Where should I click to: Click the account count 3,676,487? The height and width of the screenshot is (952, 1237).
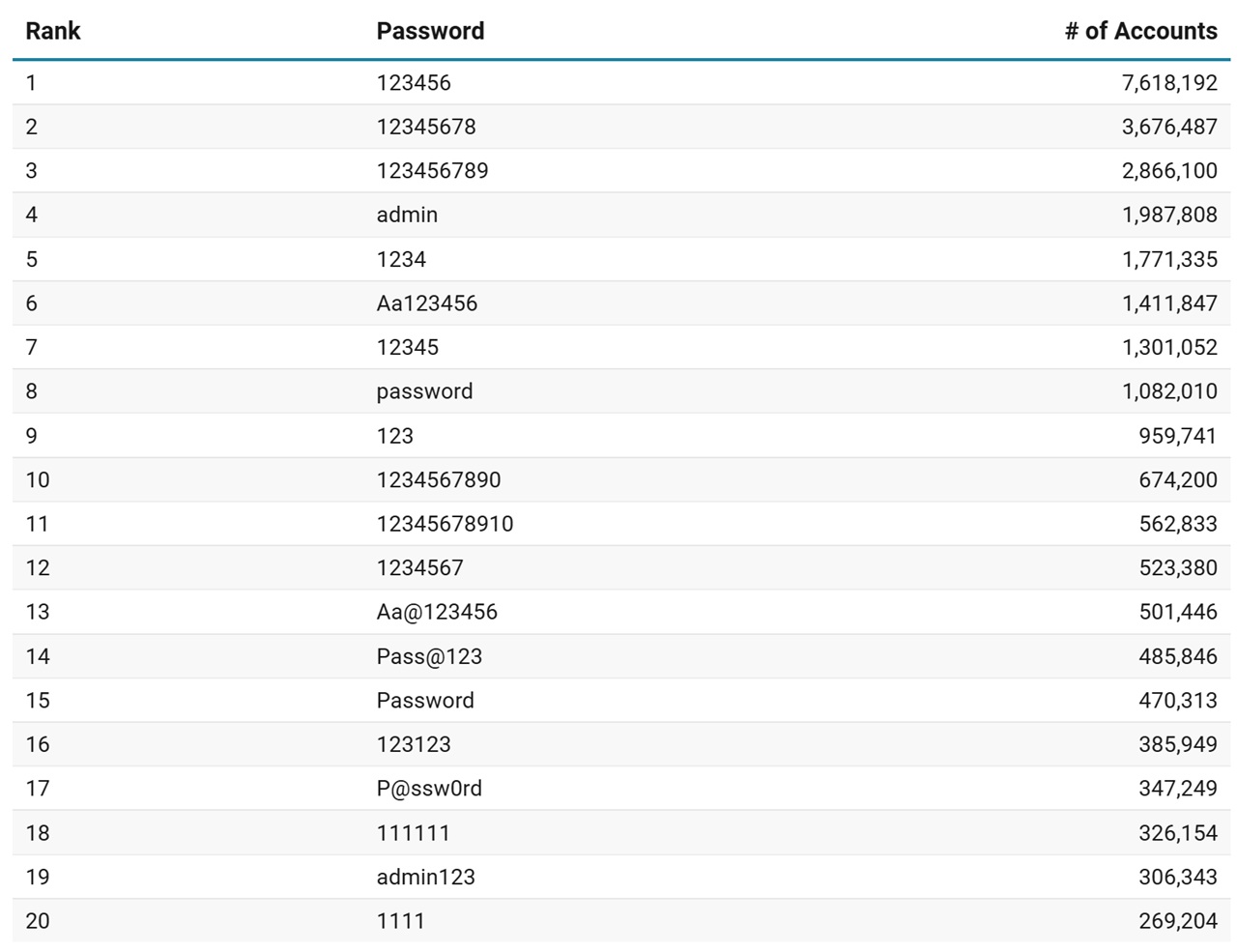[1169, 127]
